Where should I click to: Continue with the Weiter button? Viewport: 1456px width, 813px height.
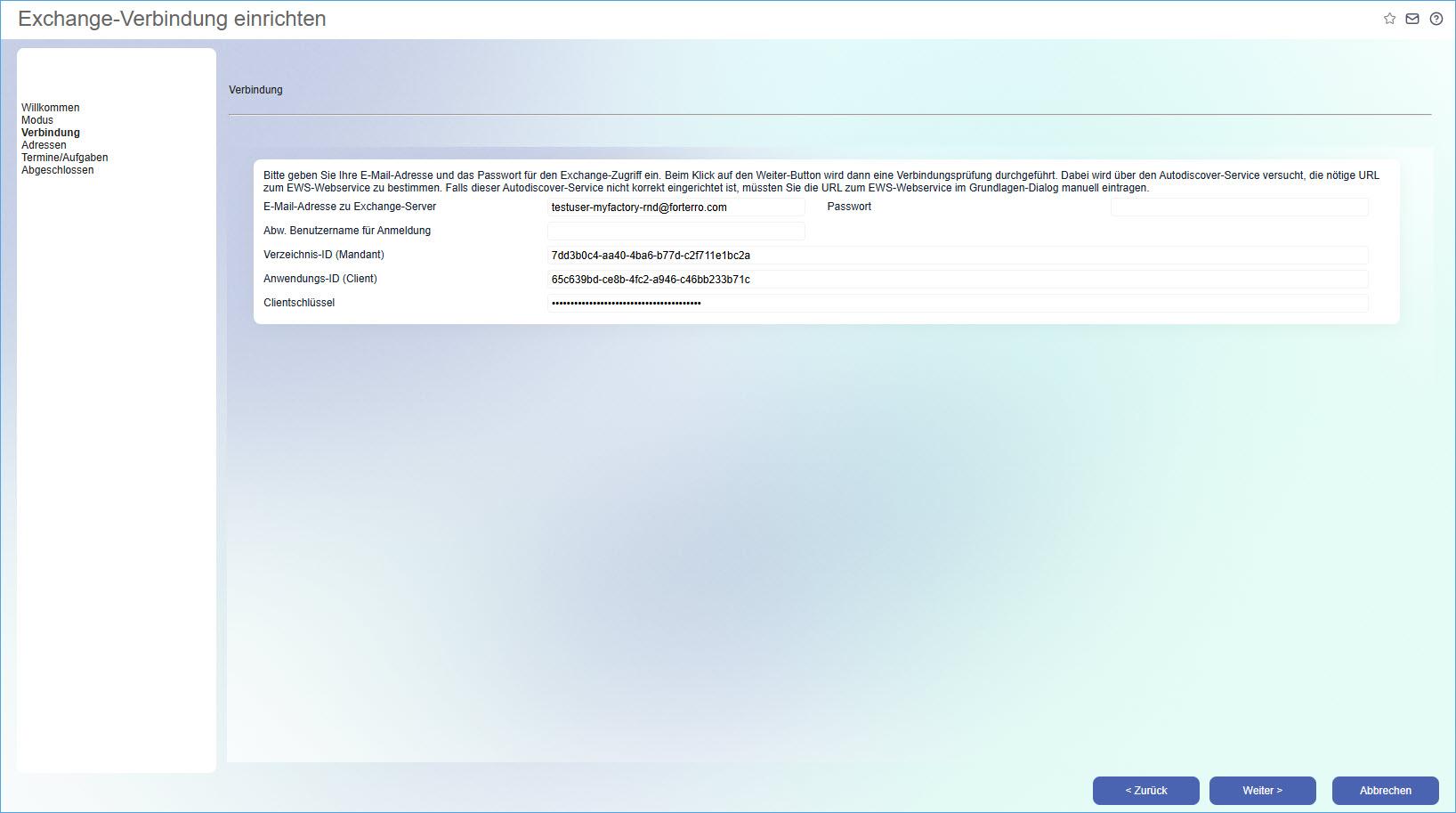coord(1263,791)
